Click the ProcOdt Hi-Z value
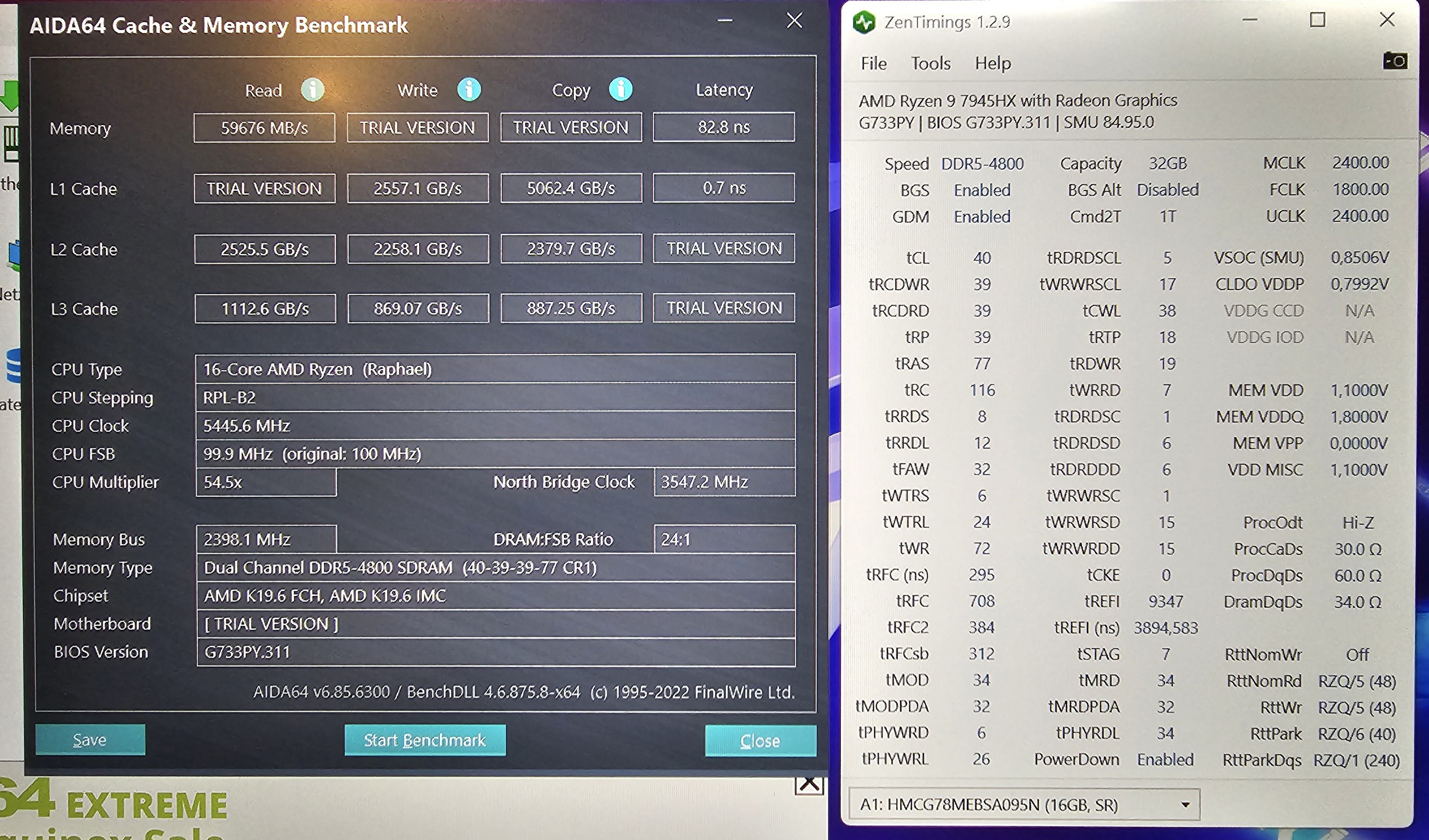The image size is (1429, 840). 1358,522
